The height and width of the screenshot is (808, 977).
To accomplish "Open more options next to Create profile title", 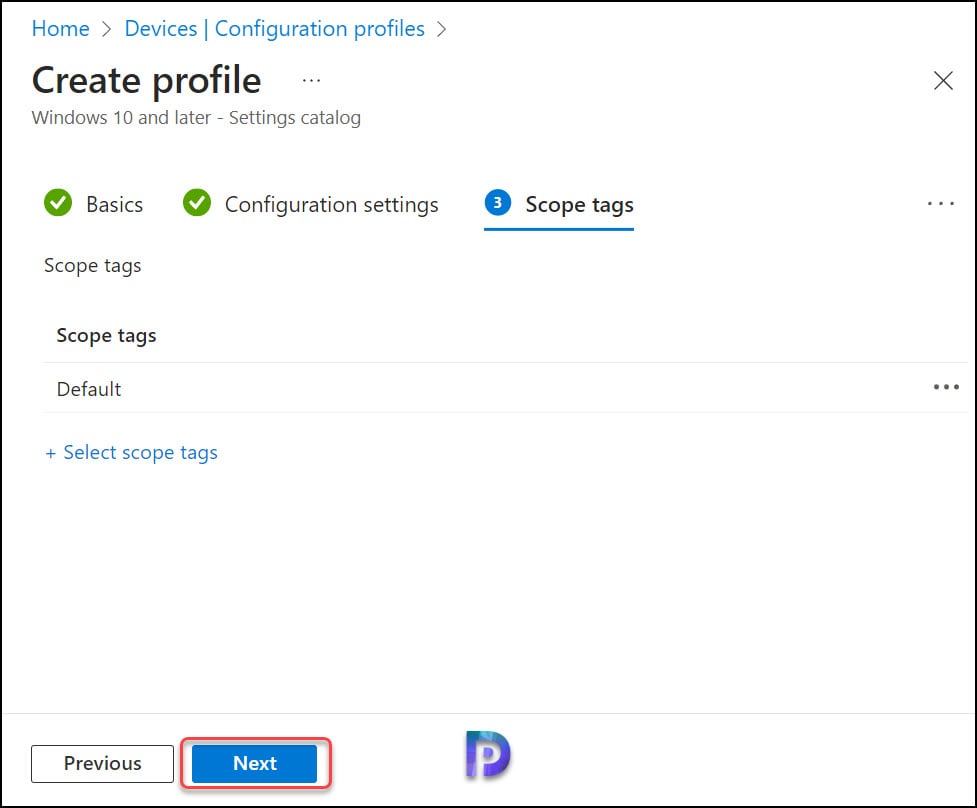I will pos(311,80).
